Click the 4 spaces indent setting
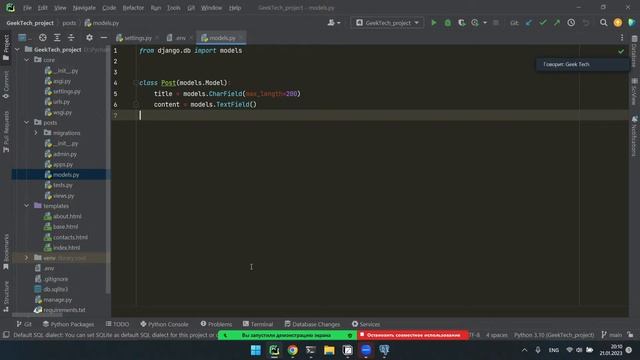 click(x=496, y=335)
